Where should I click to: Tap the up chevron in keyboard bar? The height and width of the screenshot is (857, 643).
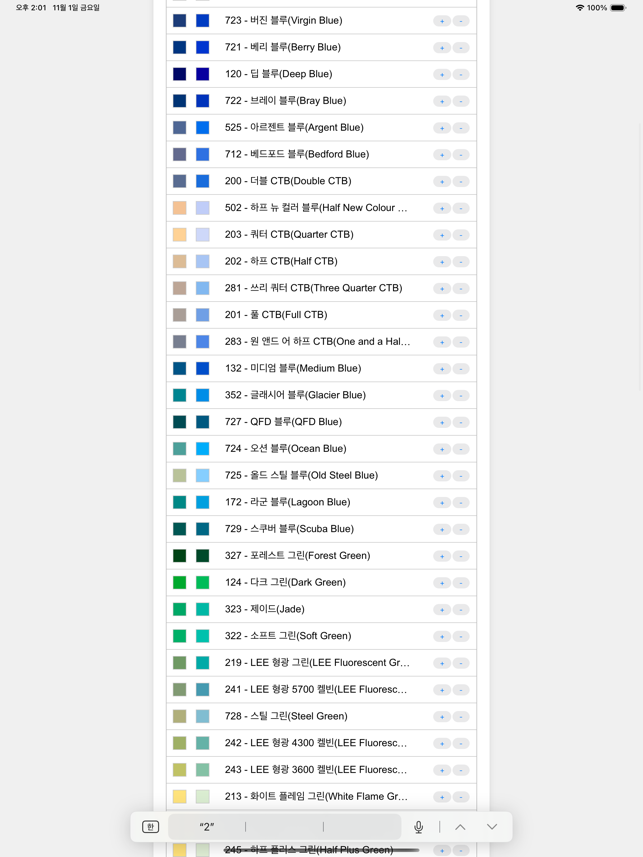click(460, 827)
